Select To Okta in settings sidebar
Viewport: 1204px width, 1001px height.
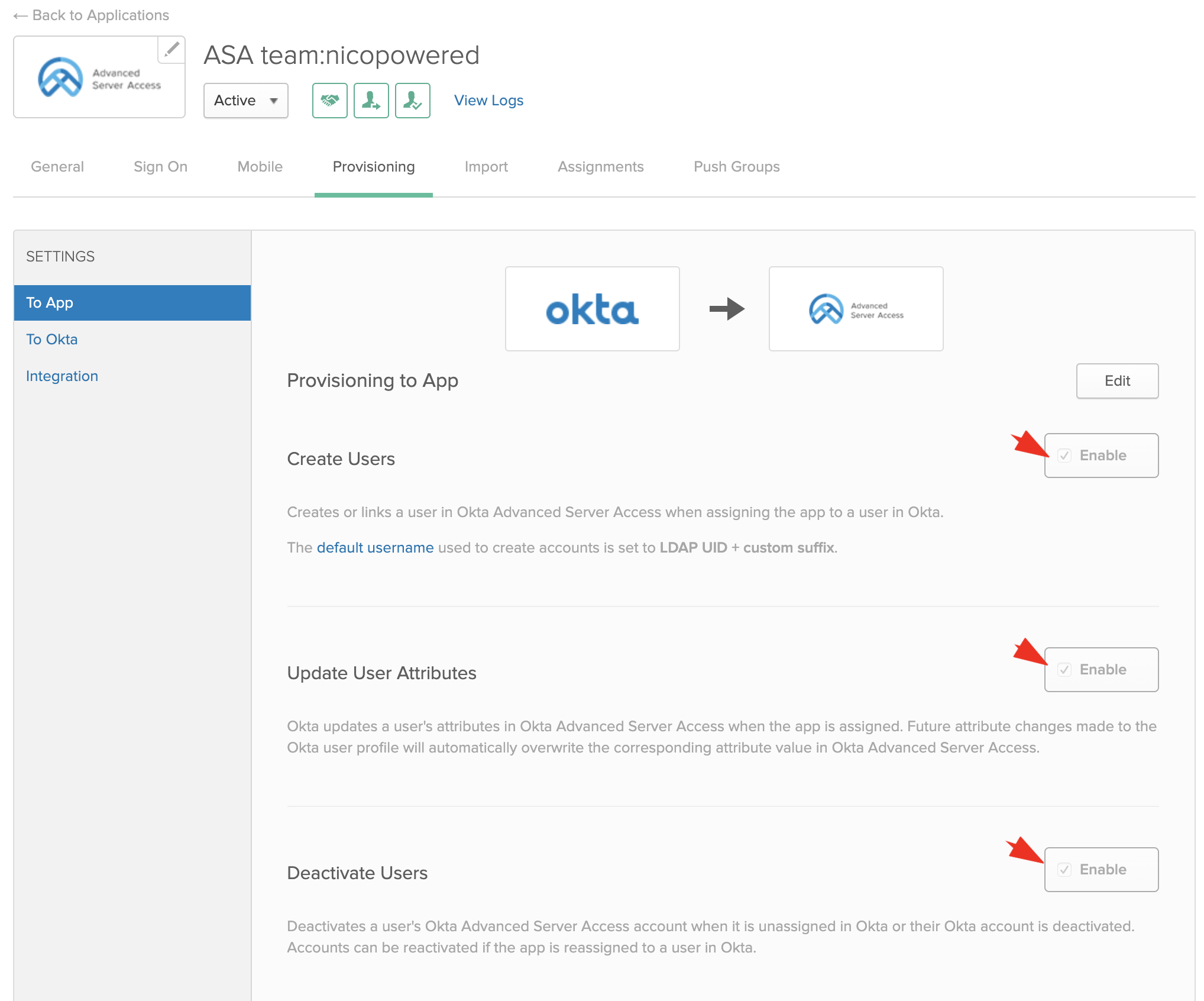52,340
